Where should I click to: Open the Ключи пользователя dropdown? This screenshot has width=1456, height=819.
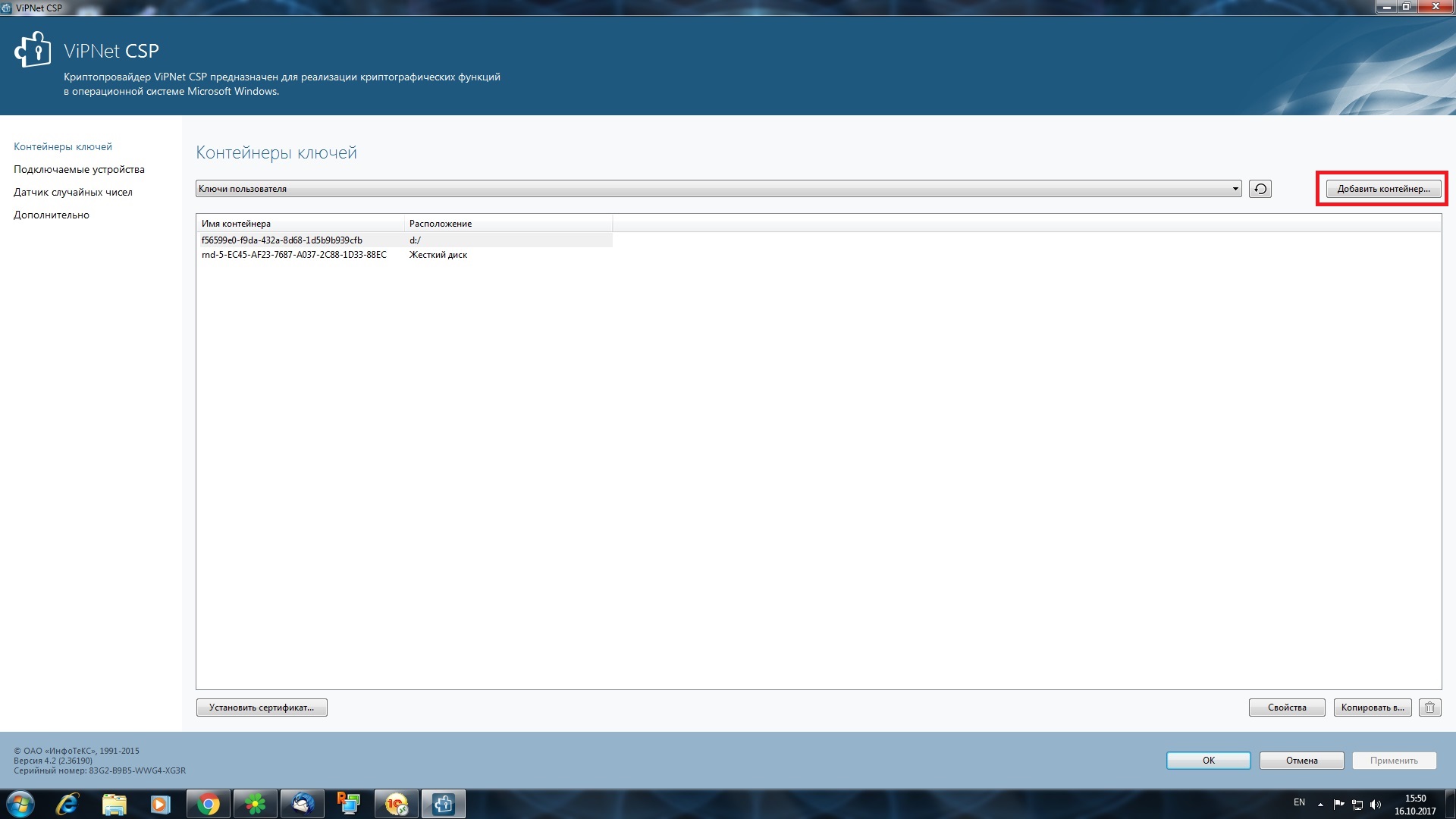point(718,189)
